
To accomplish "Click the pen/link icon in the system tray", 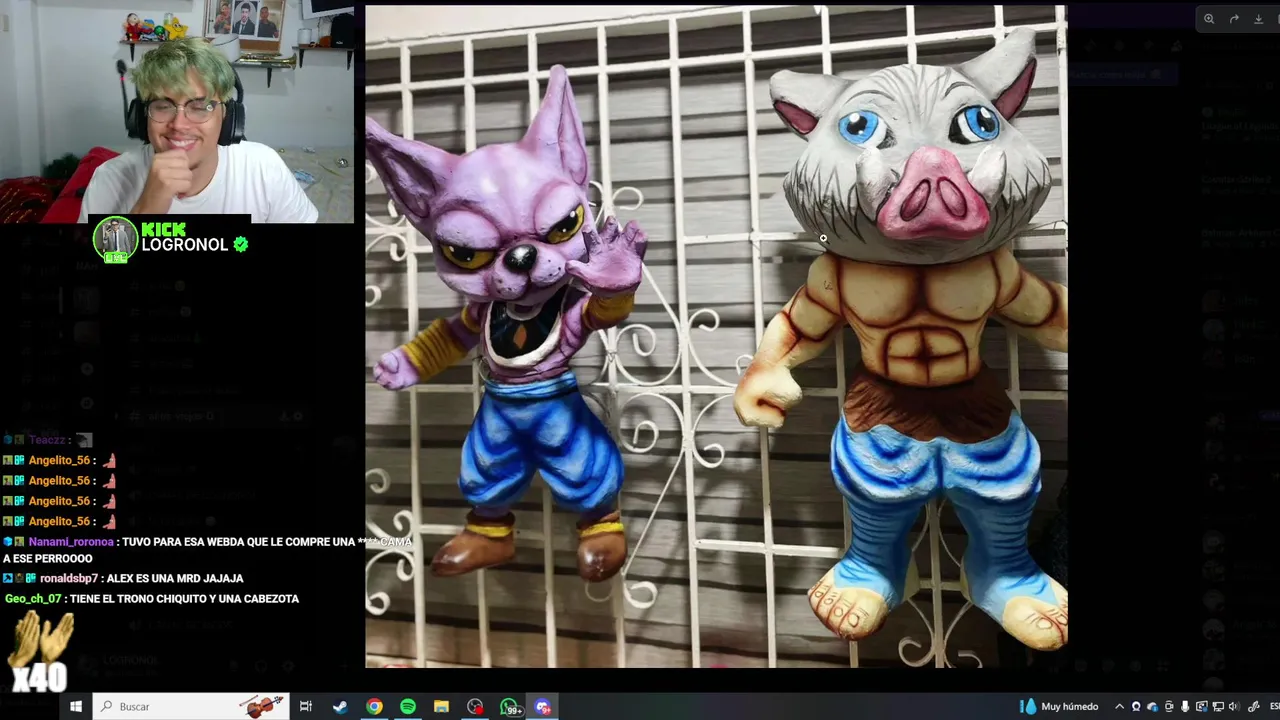I will 1253,706.
